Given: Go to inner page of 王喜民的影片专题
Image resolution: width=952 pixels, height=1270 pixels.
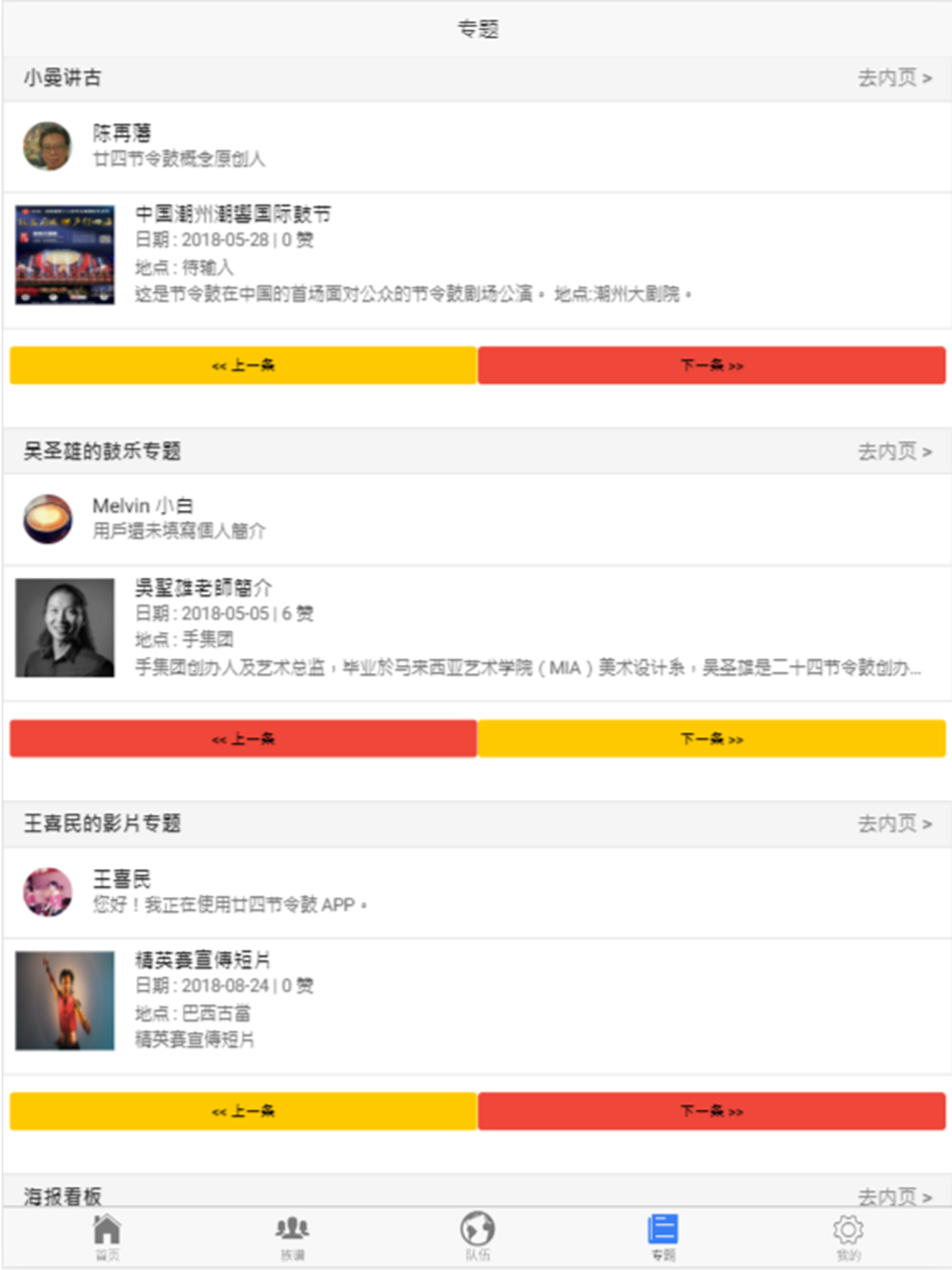Looking at the screenshot, I should pyautogui.click(x=895, y=824).
